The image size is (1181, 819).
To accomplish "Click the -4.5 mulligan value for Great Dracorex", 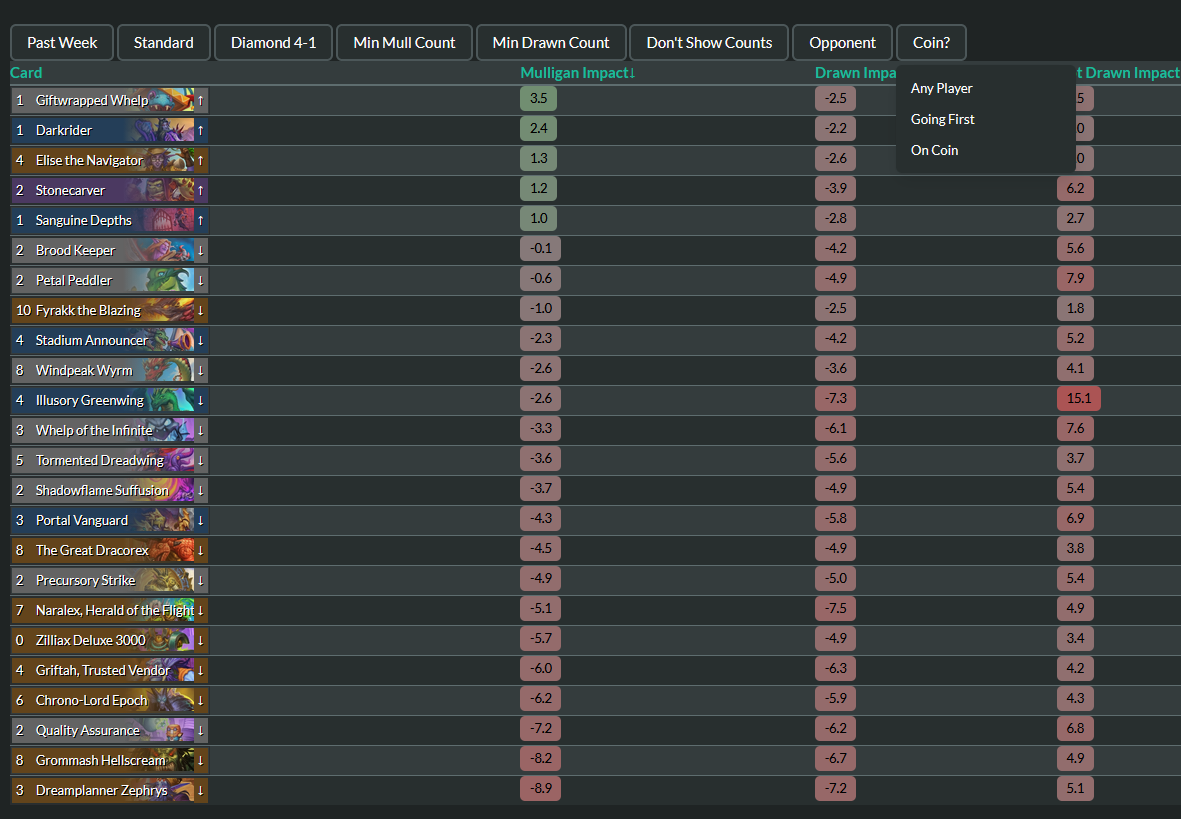I will click(x=541, y=549).
